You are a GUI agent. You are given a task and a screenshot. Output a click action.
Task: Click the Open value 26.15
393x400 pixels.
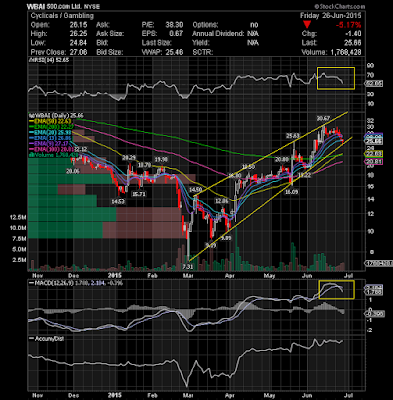78,25
